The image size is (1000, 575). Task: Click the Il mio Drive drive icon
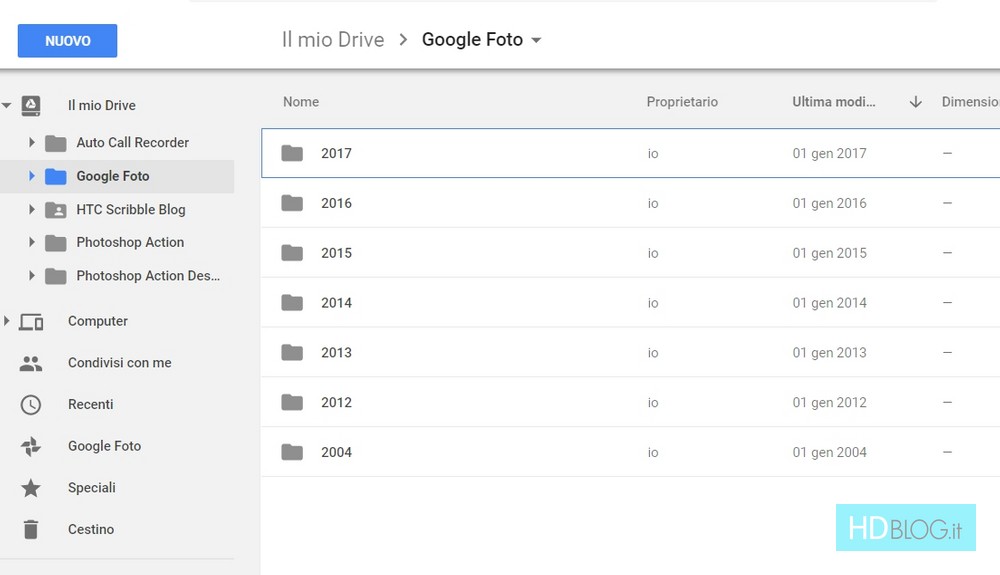[31, 105]
